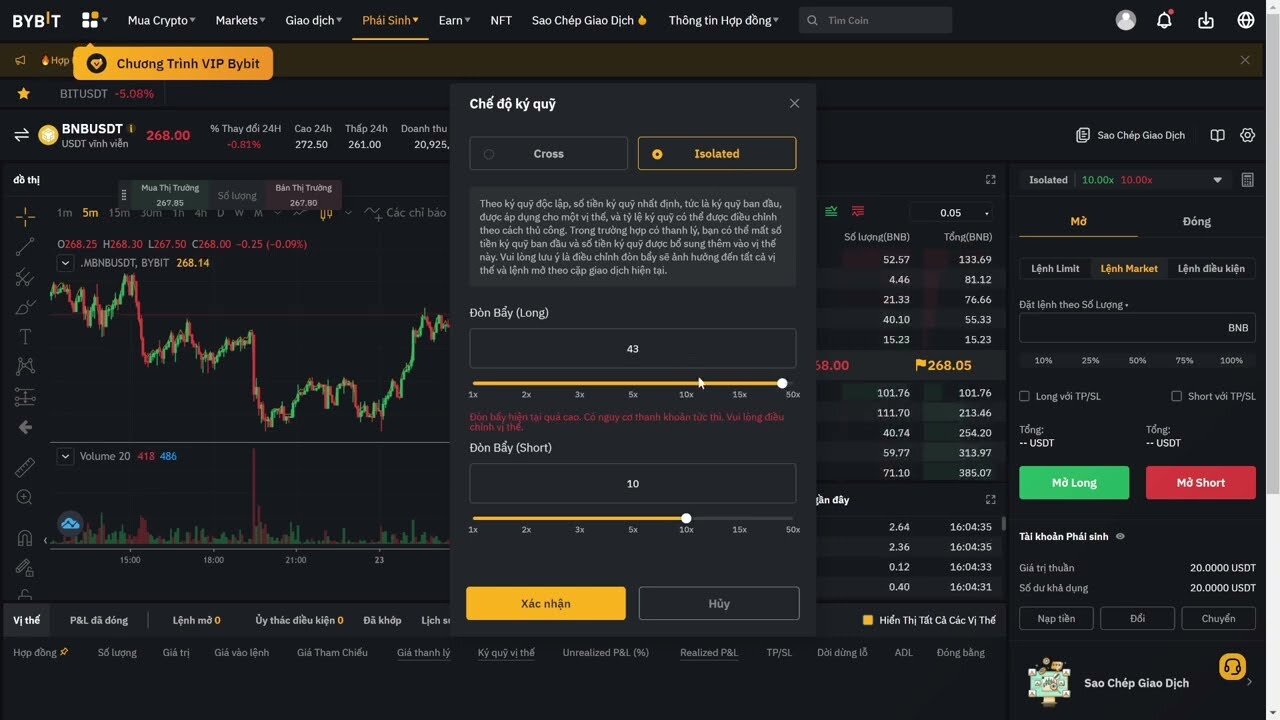The height and width of the screenshot is (720, 1280).
Task: Enable Long với TP/SL checkbox
Action: click(x=1024, y=396)
